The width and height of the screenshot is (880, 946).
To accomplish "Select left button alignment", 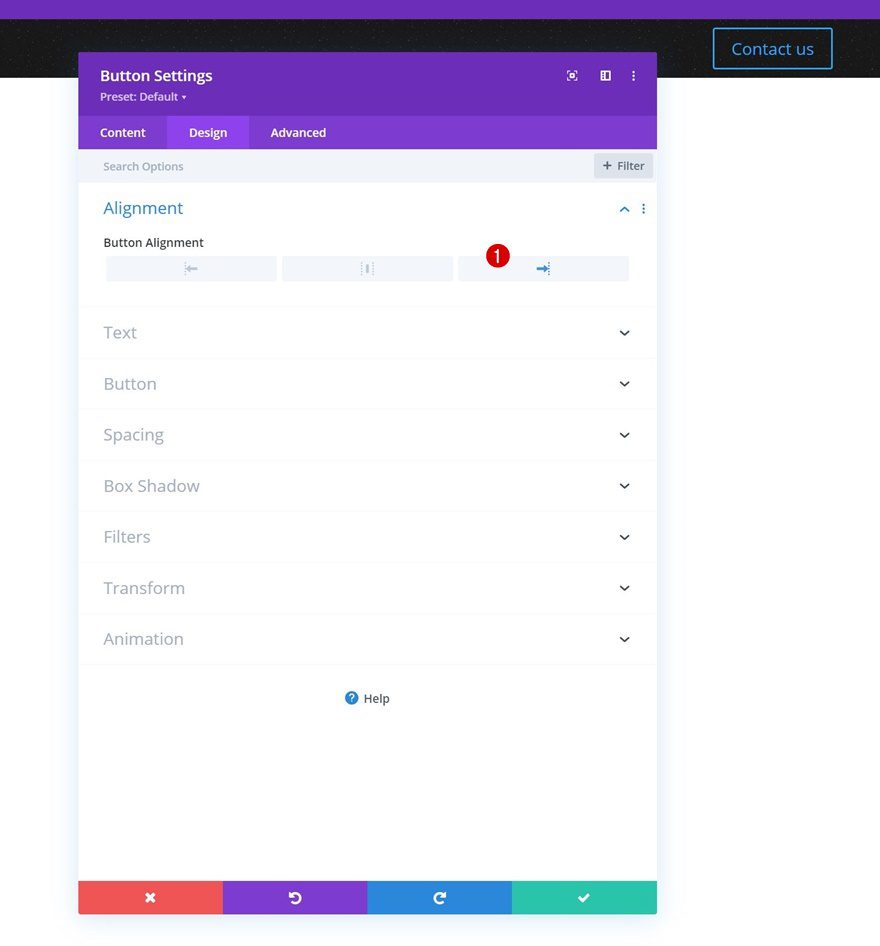I will 191,268.
